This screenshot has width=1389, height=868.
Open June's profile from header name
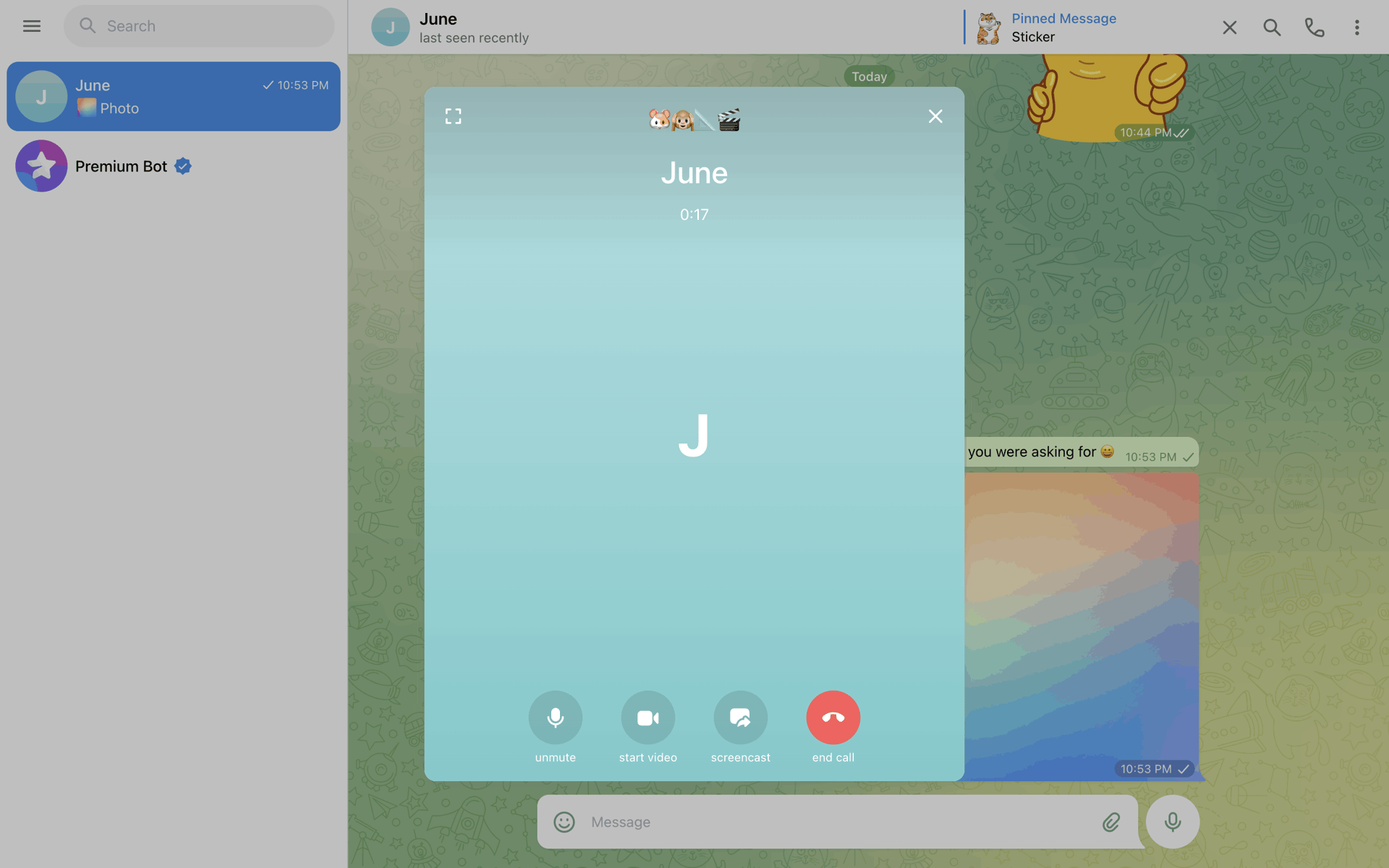click(438, 19)
